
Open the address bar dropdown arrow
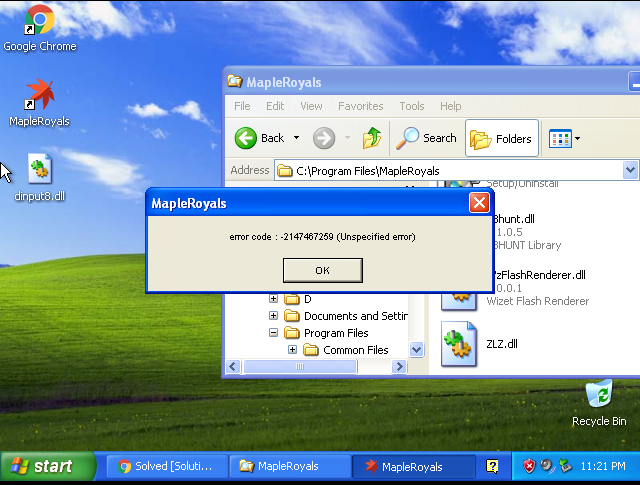(x=630, y=170)
